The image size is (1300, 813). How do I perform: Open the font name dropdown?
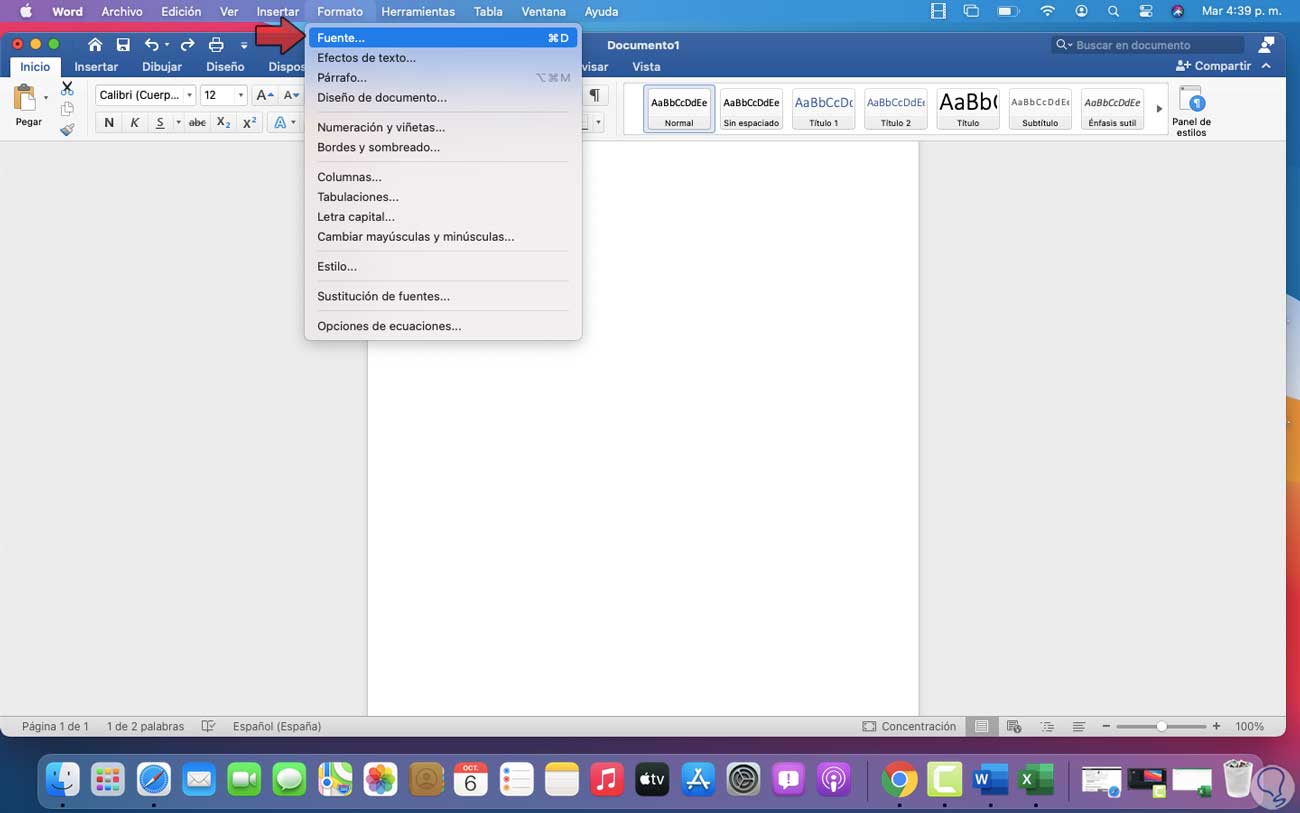pos(188,94)
